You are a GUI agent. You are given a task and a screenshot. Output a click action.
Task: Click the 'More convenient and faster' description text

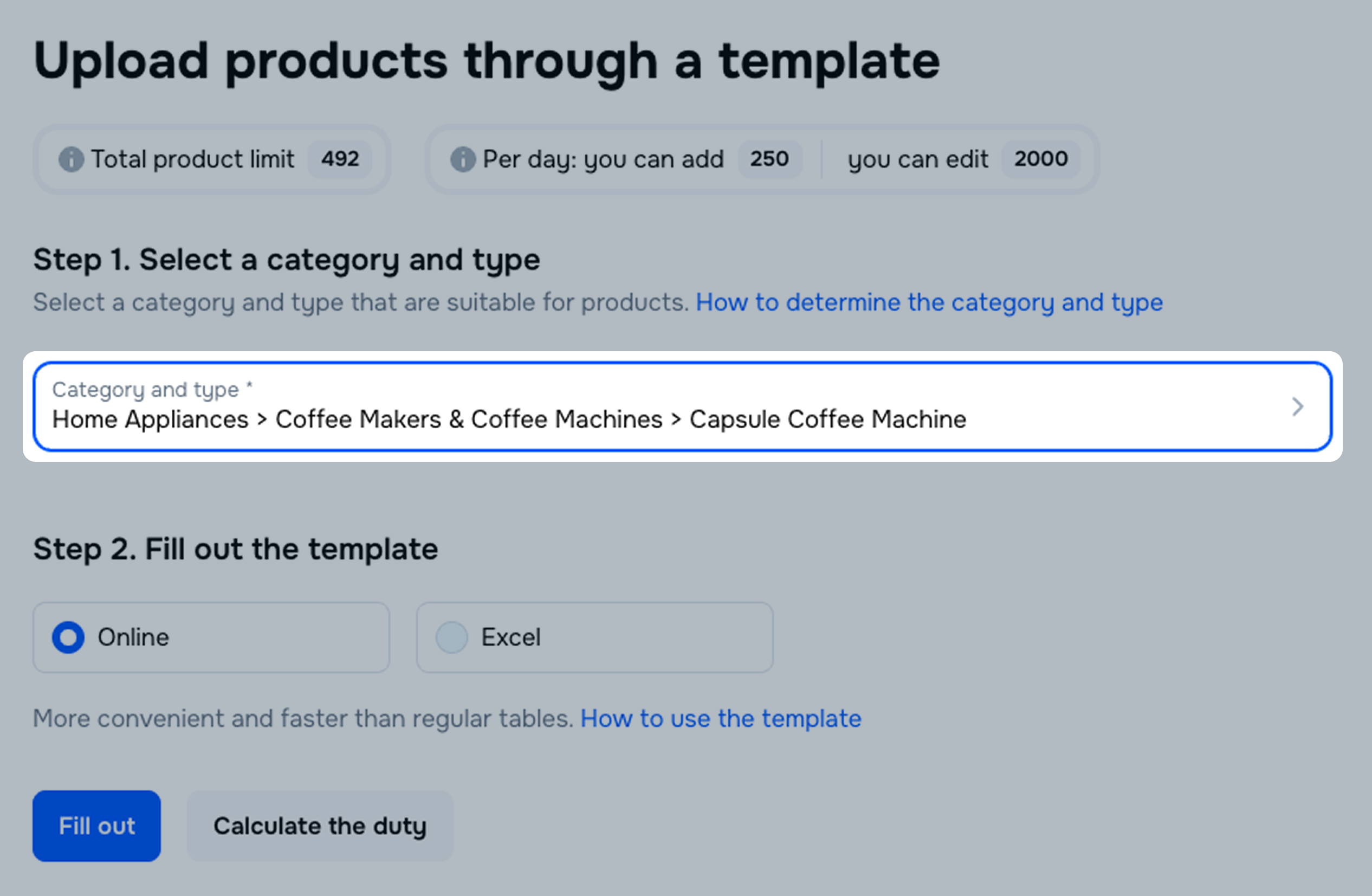pos(303,718)
